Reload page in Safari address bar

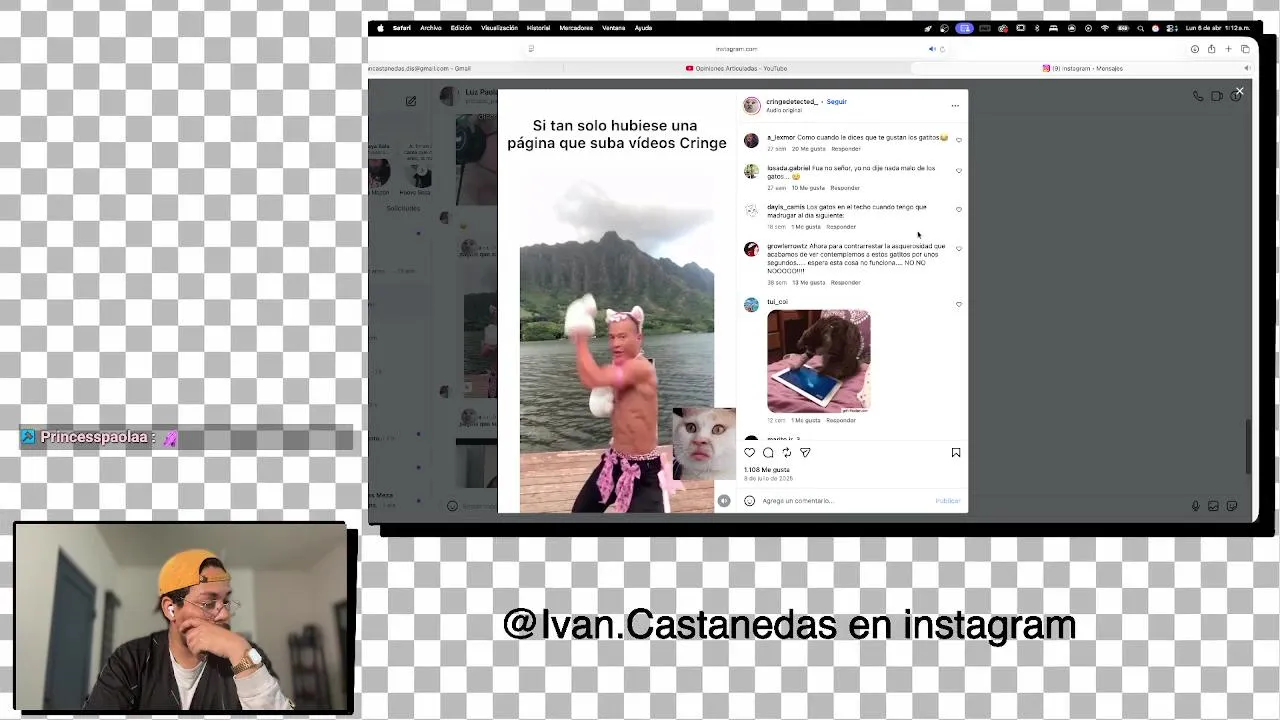point(942,49)
